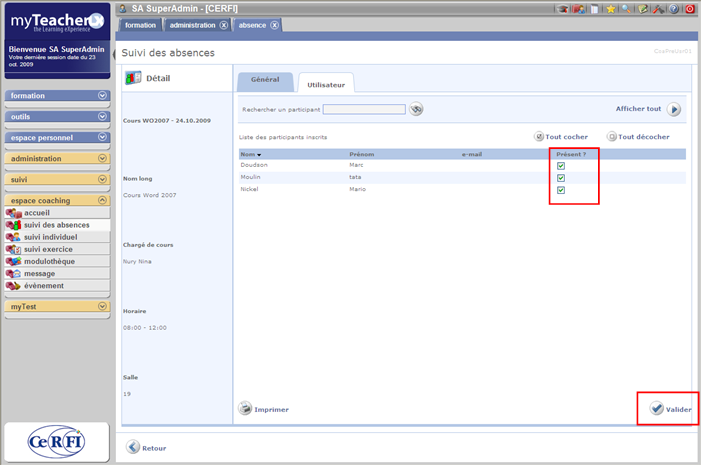Viewport: 701px width, 465px height.
Task: Expand the administration sidebar section
Action: coord(102,159)
